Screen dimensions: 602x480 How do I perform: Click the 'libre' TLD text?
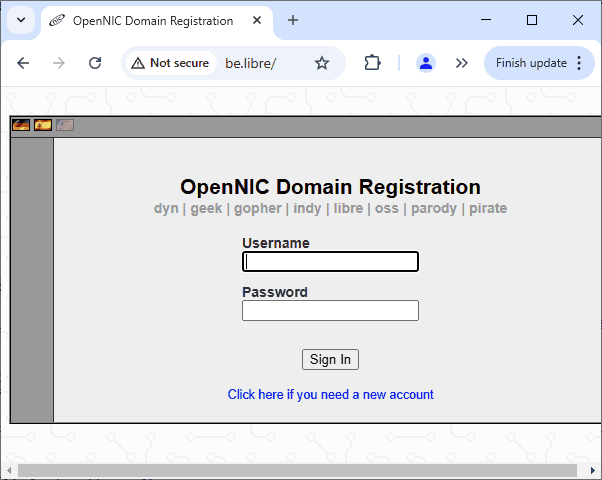coord(348,209)
